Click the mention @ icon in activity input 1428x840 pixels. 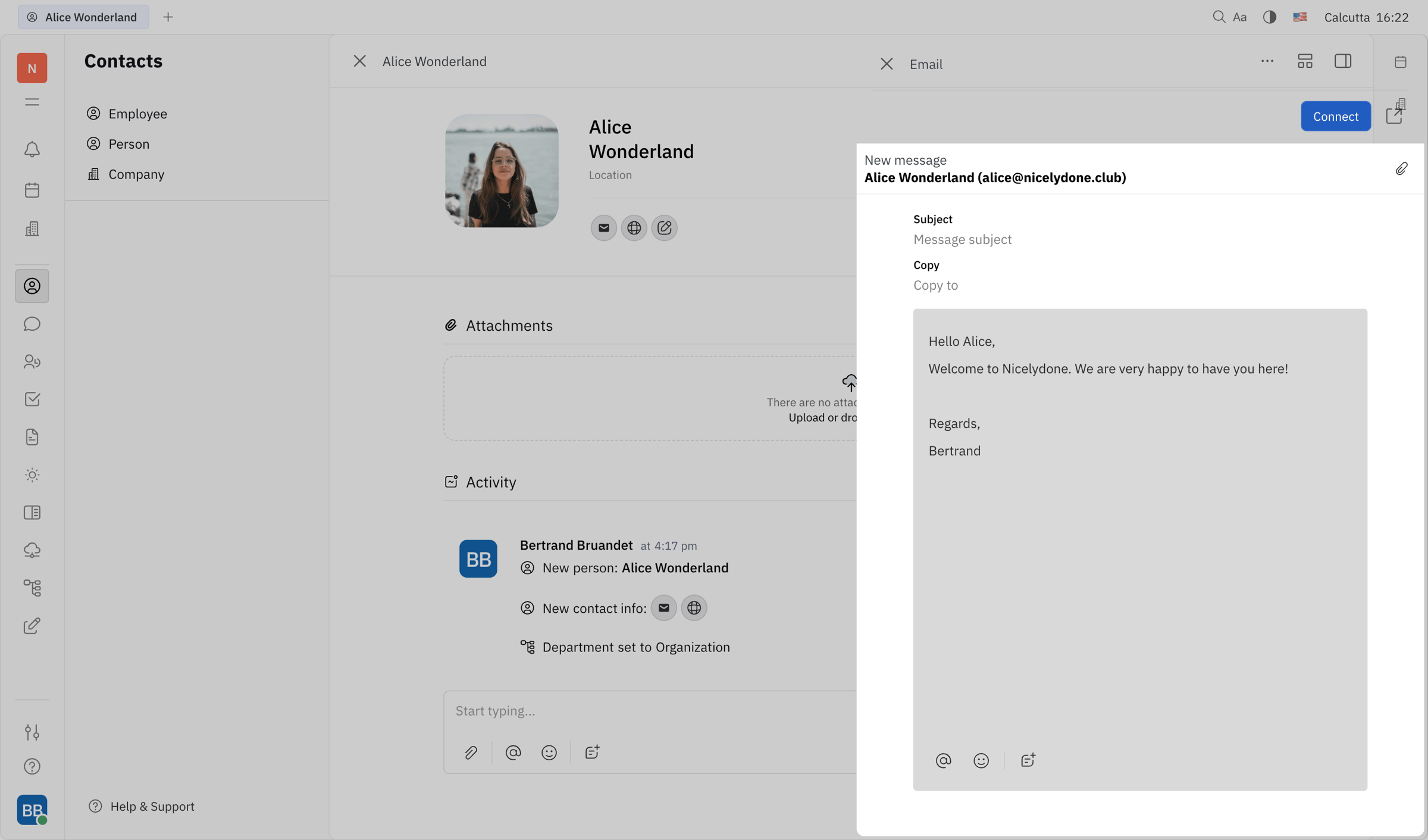click(513, 753)
